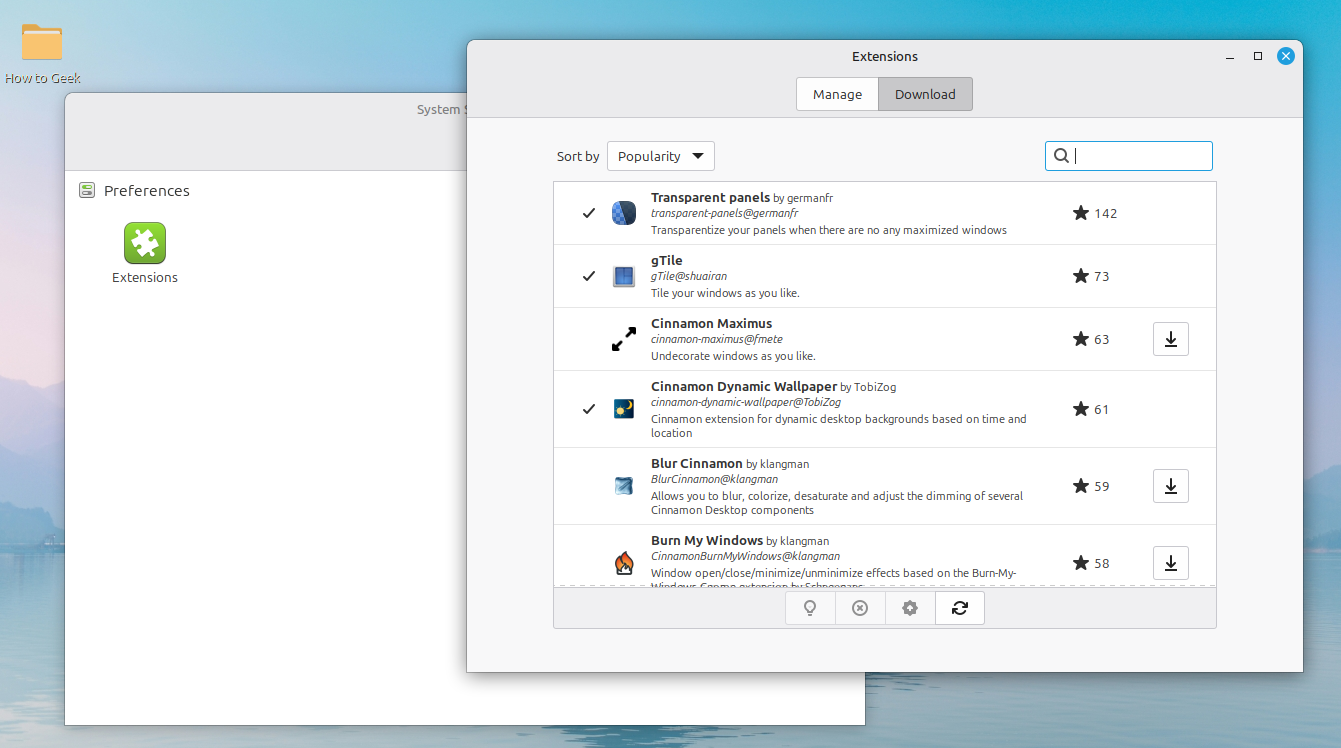Select the gTile extension icon

pos(624,276)
